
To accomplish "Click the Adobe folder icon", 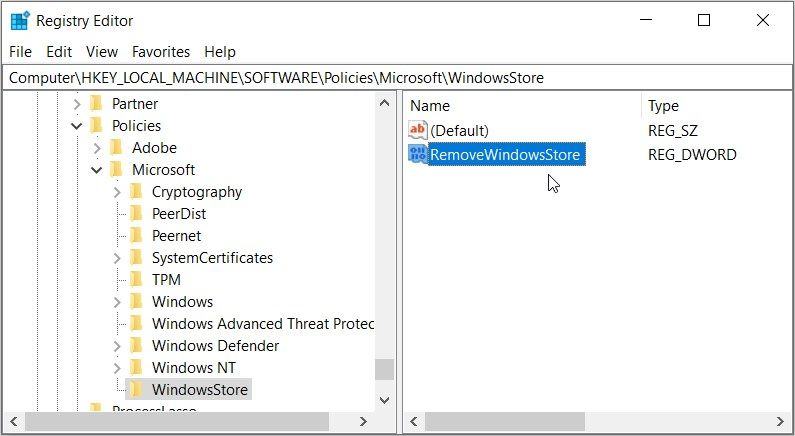I will coord(117,148).
